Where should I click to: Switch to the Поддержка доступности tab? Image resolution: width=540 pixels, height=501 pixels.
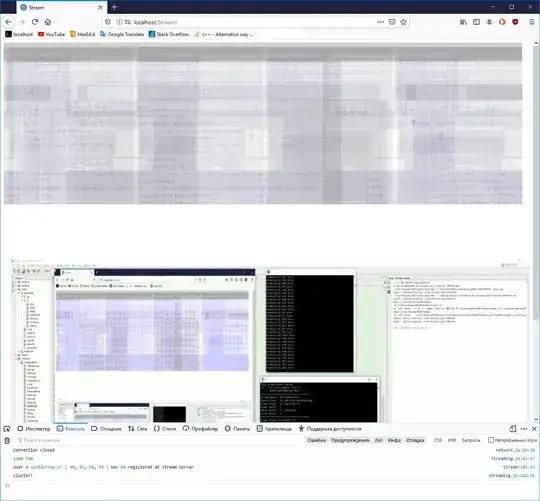[330, 429]
